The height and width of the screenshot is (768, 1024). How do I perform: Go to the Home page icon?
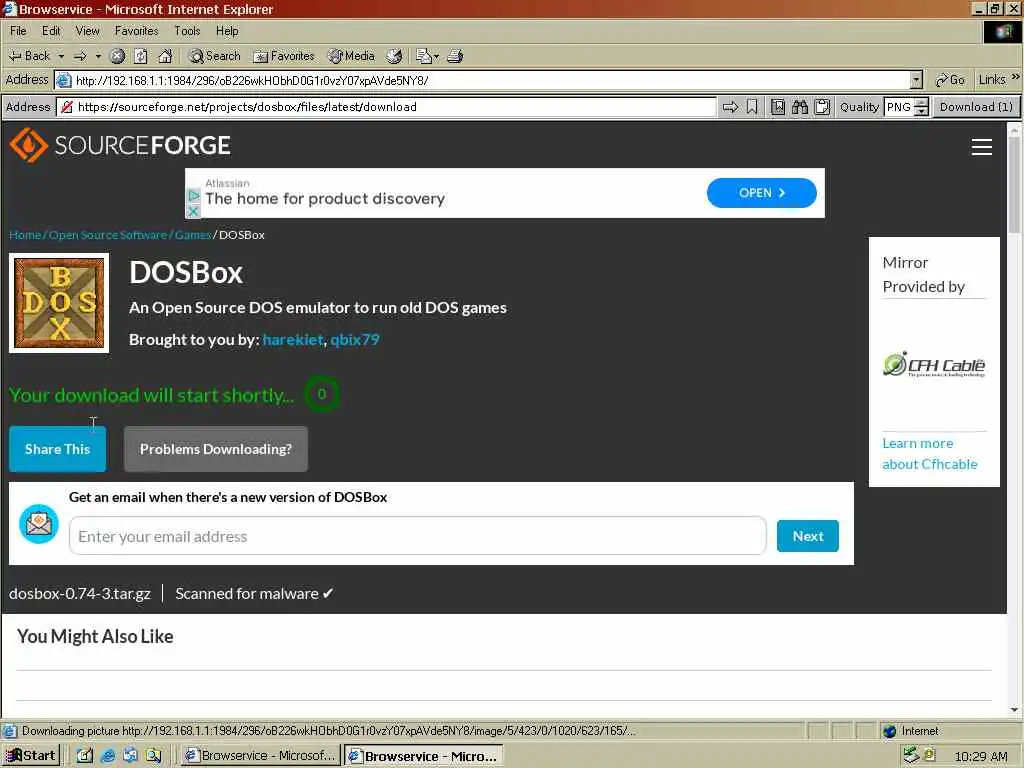pyautogui.click(x=165, y=56)
